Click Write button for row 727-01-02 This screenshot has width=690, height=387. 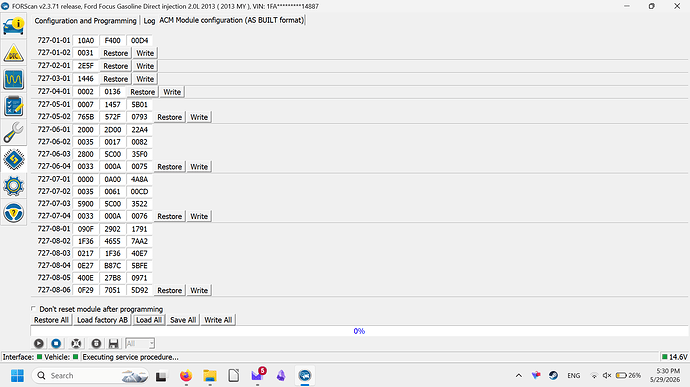tap(145, 53)
